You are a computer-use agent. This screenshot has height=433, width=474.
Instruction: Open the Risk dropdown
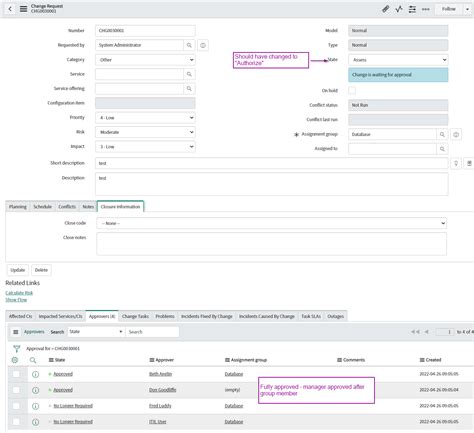145,132
